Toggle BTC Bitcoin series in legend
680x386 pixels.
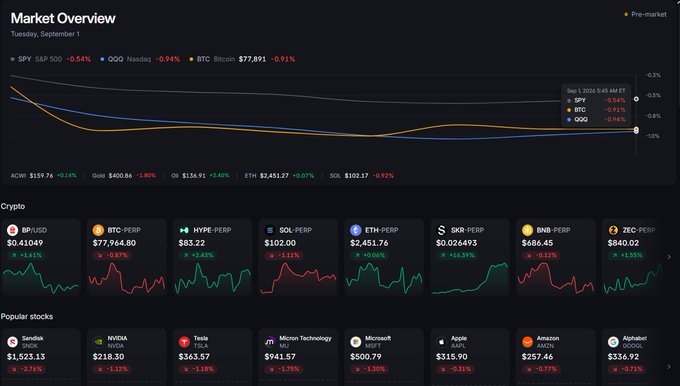pyautogui.click(x=242, y=59)
